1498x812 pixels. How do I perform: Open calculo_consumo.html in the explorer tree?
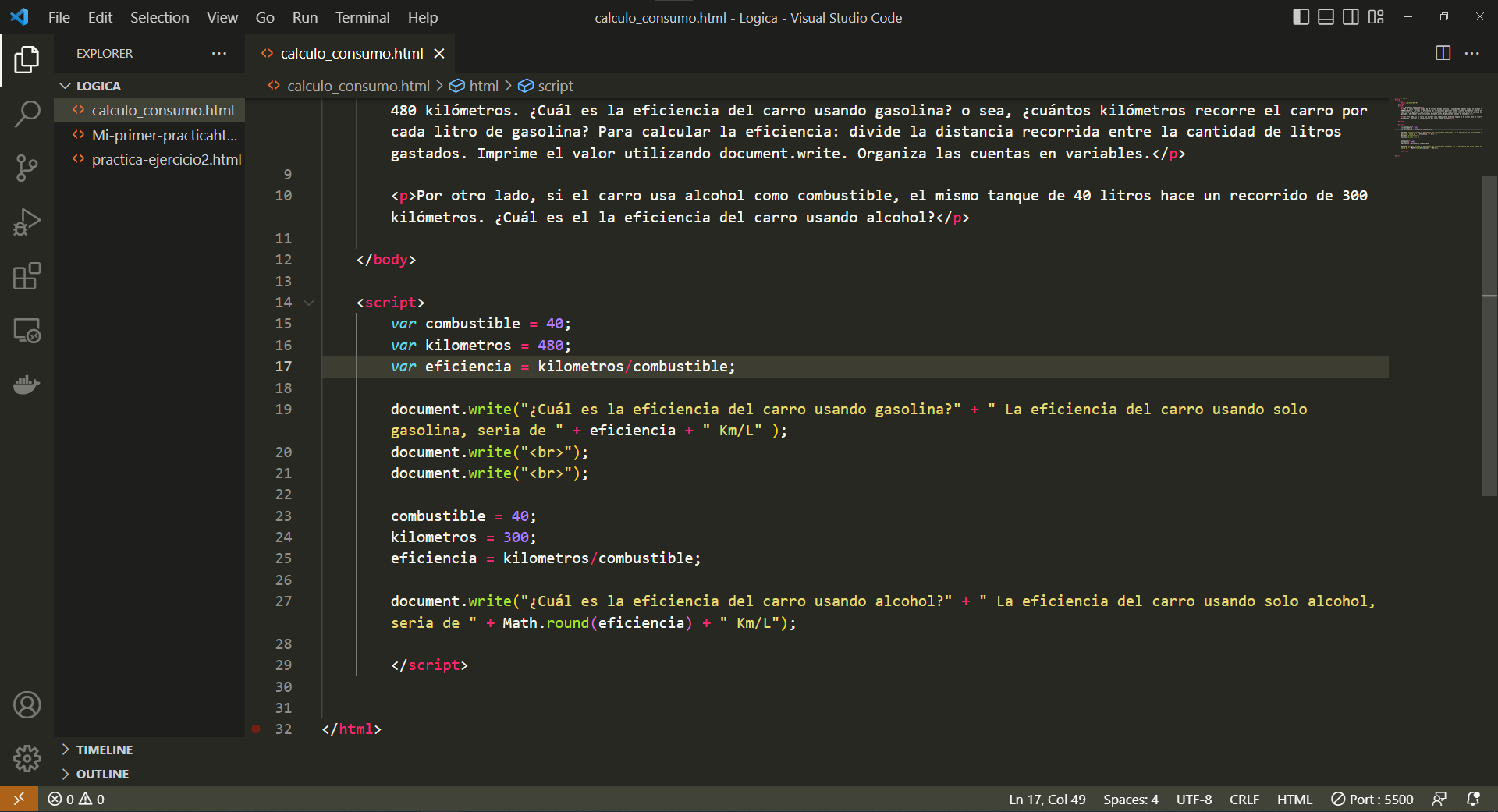(150, 111)
